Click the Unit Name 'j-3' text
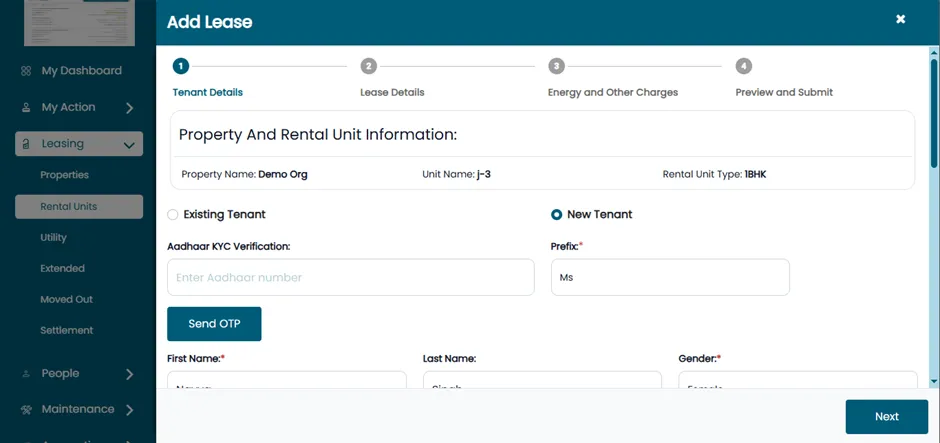 point(484,175)
